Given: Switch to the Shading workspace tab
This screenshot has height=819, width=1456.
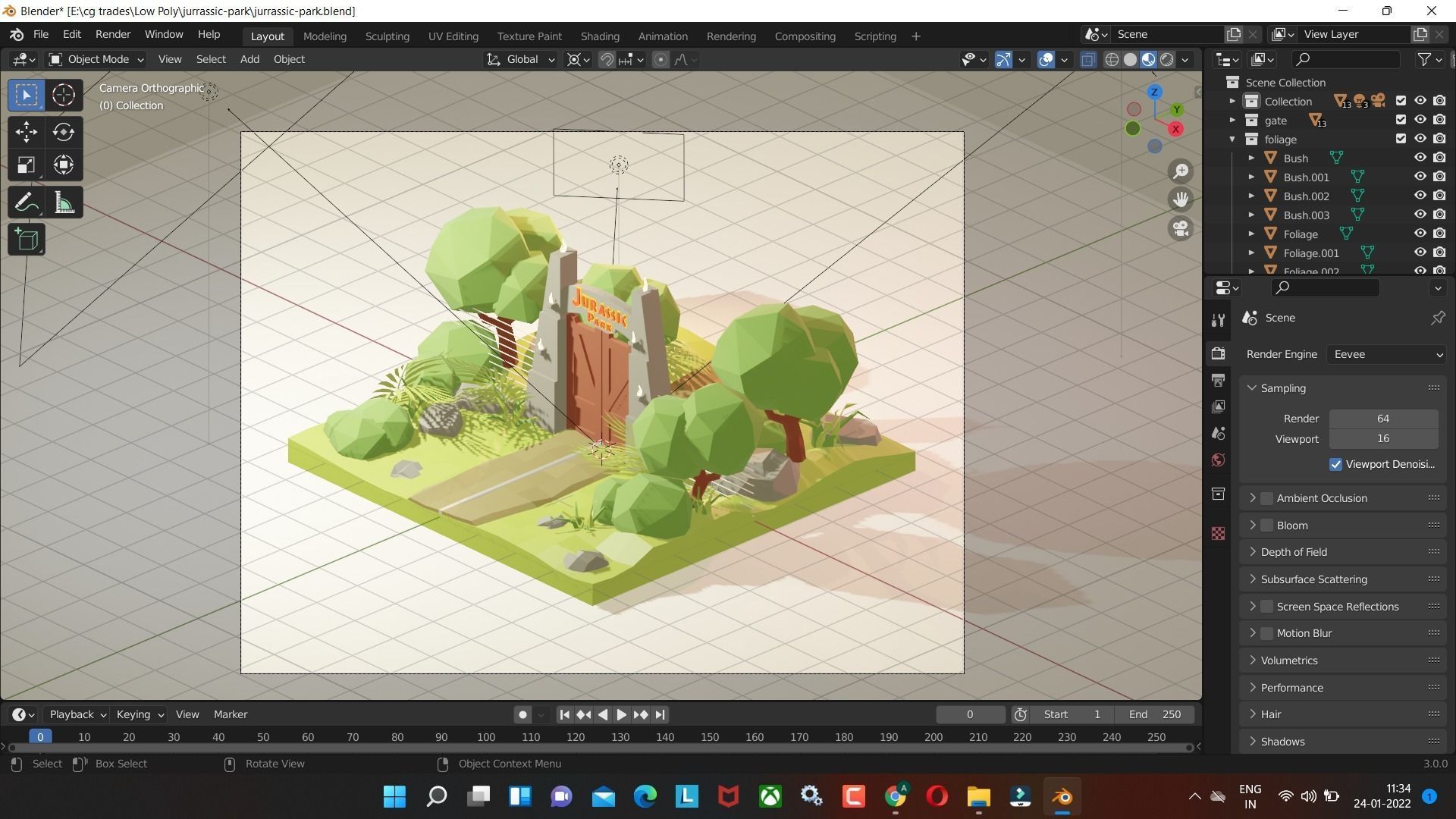Looking at the screenshot, I should [600, 36].
